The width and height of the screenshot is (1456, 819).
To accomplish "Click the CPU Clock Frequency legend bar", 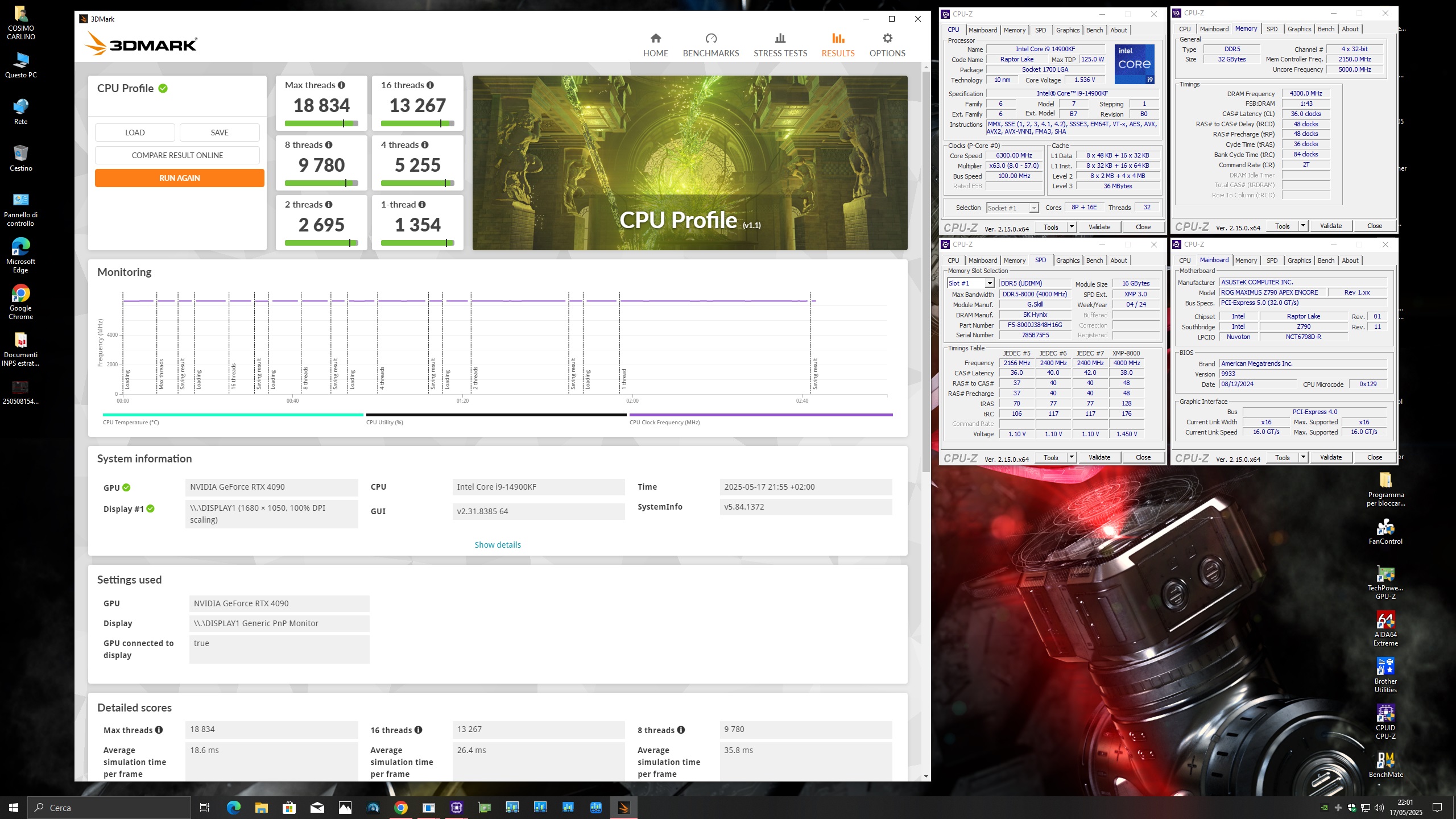I will [x=761, y=415].
